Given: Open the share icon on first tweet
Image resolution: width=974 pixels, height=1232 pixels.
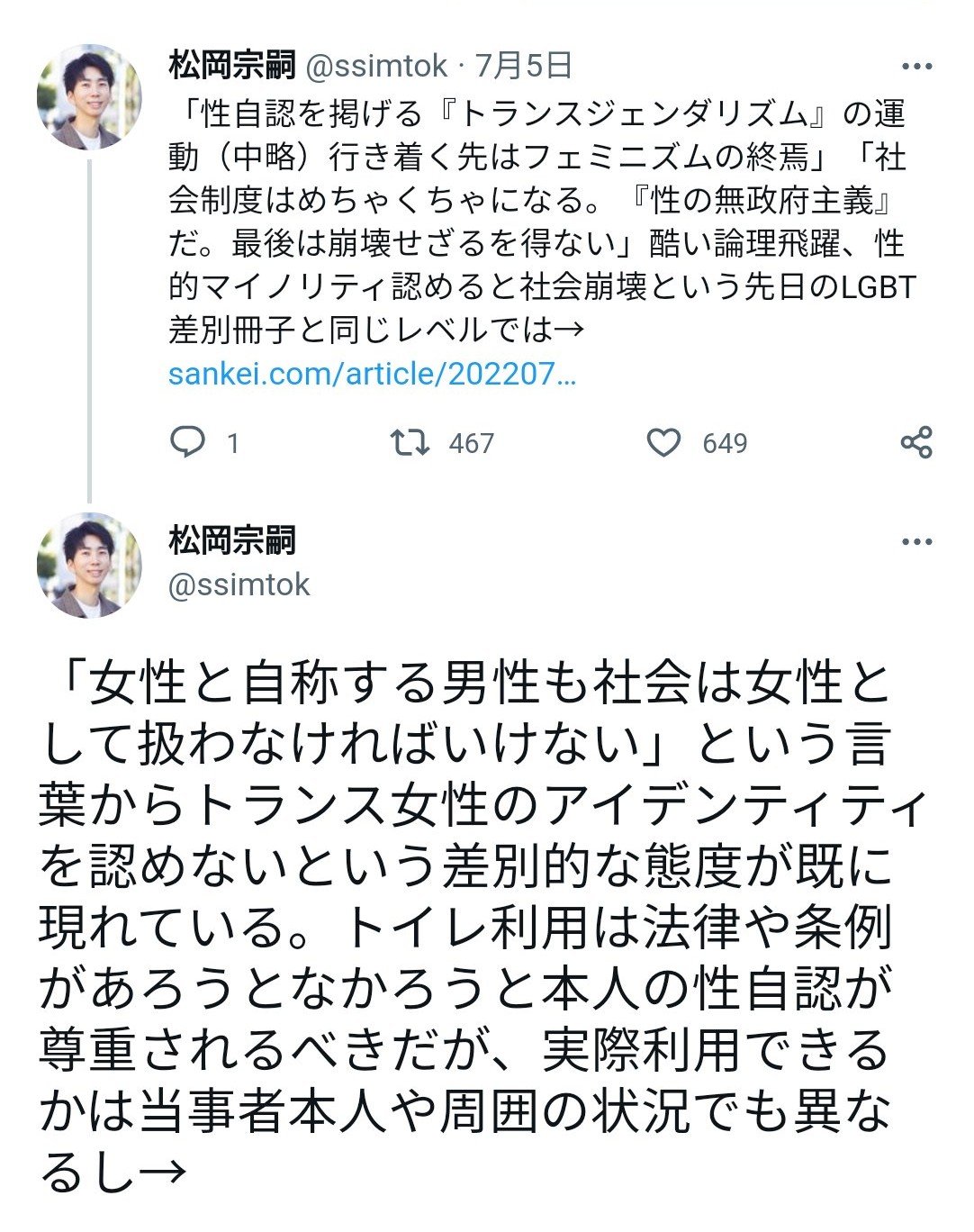Looking at the screenshot, I should [916, 442].
